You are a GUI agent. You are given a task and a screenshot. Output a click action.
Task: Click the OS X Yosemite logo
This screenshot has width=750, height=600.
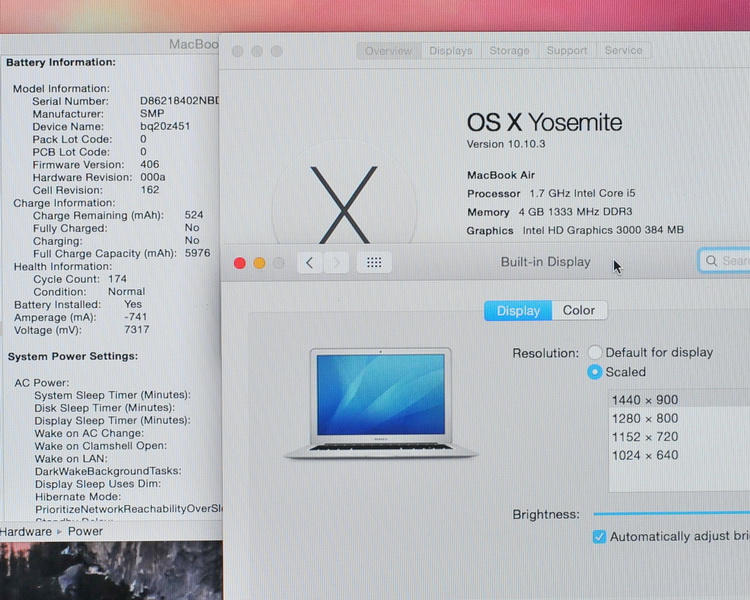pos(344,204)
